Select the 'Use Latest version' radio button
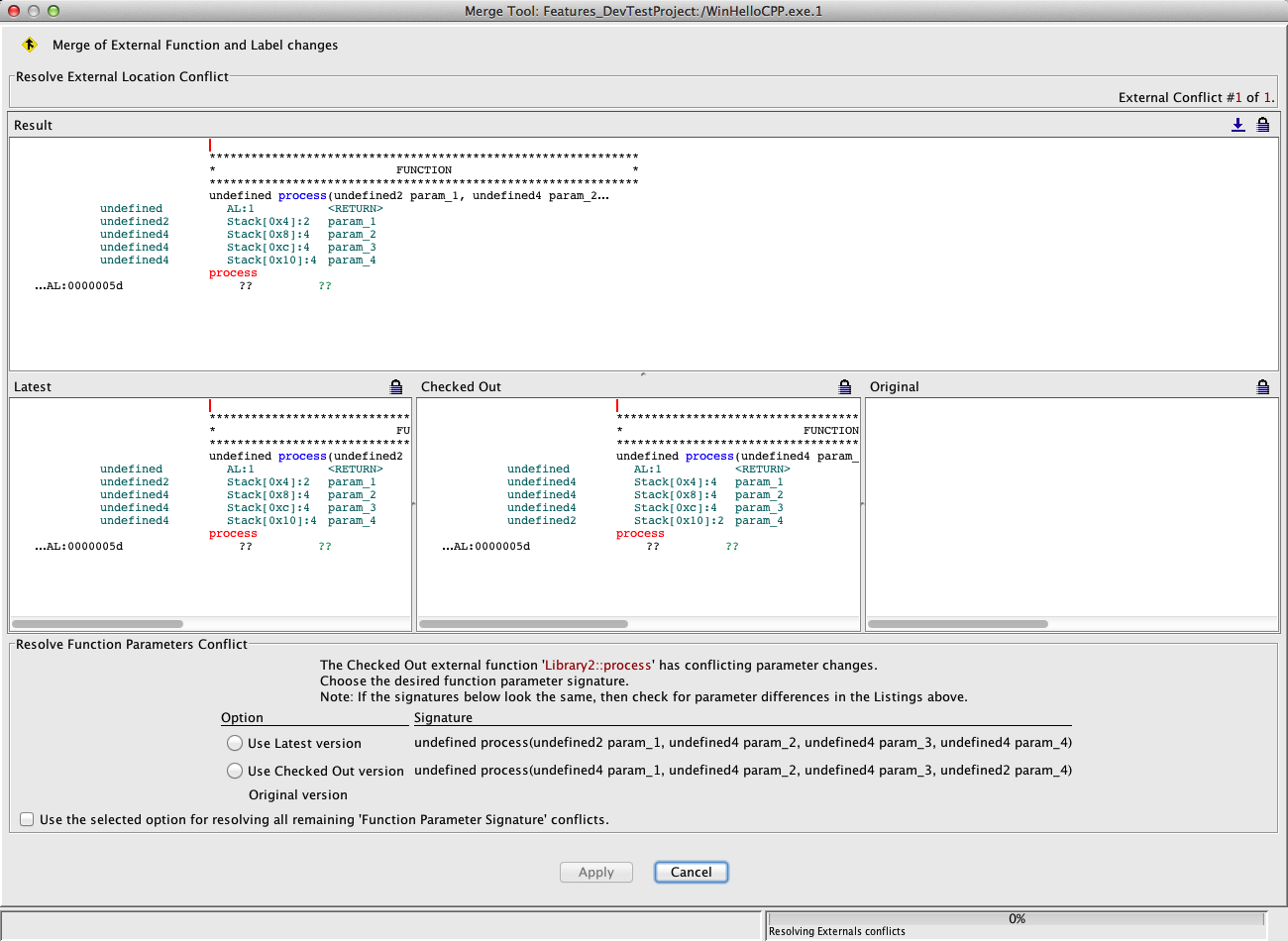The width and height of the screenshot is (1288, 941). point(235,743)
